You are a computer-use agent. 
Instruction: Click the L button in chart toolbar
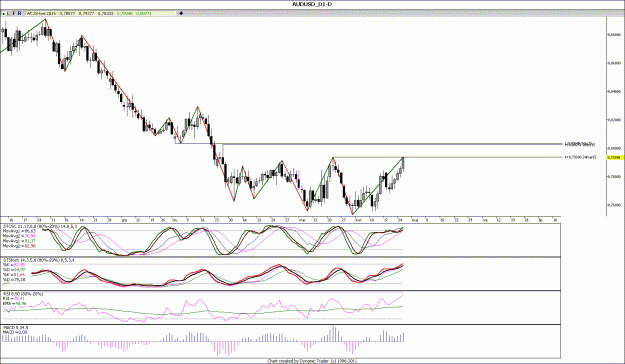8,13
